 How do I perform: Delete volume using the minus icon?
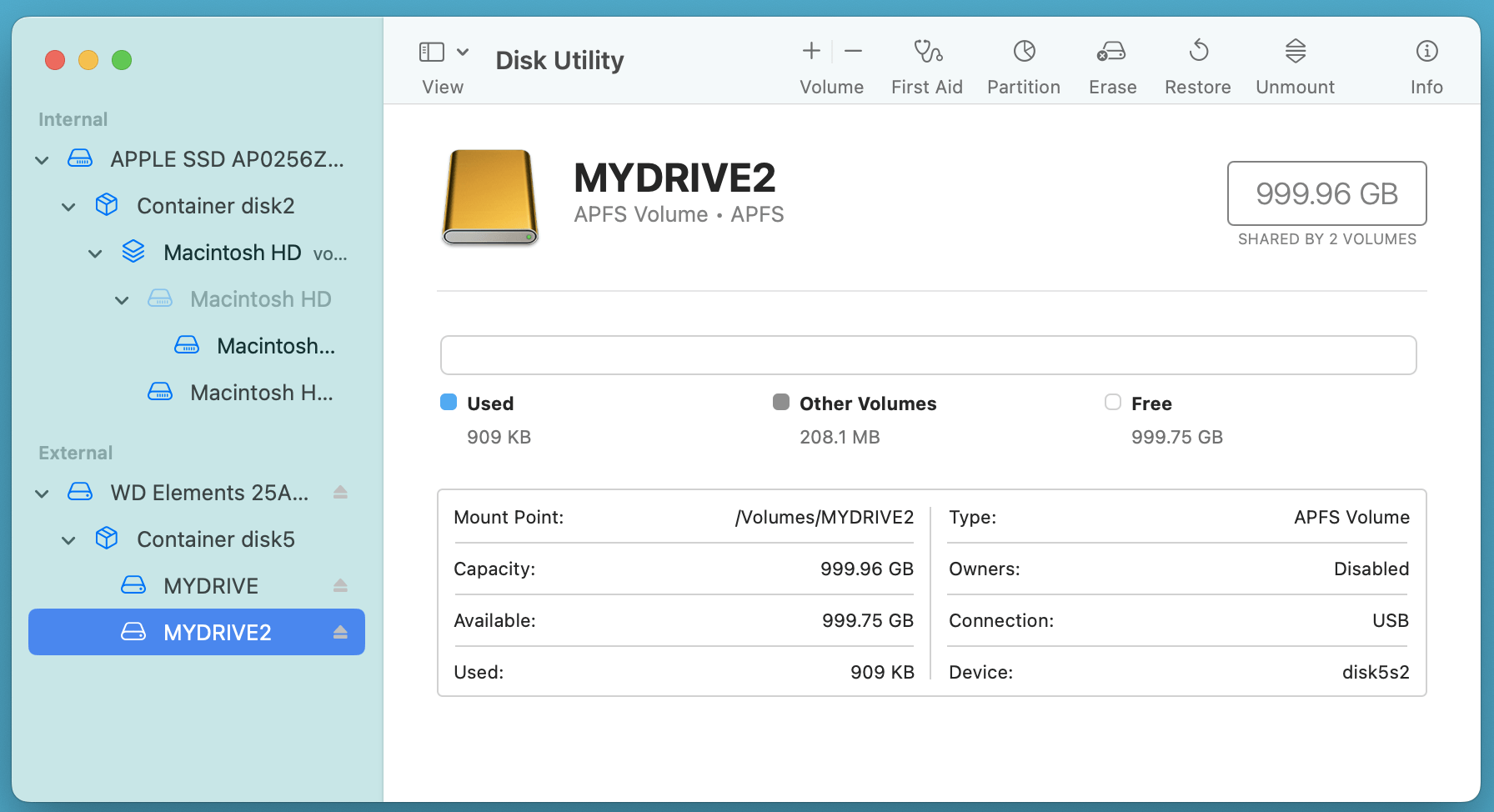[x=853, y=50]
